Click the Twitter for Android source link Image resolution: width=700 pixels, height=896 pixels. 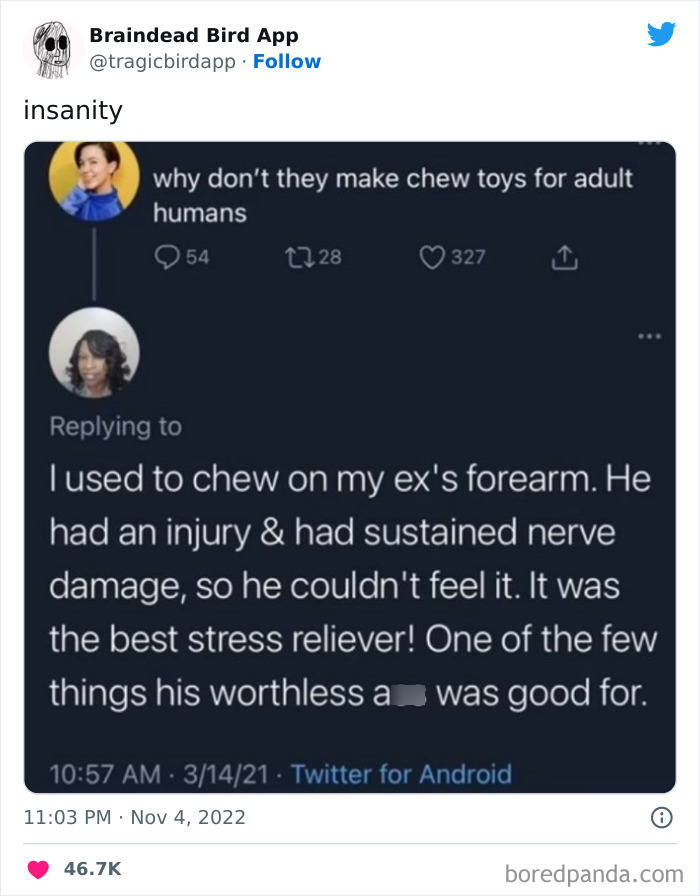(x=403, y=773)
